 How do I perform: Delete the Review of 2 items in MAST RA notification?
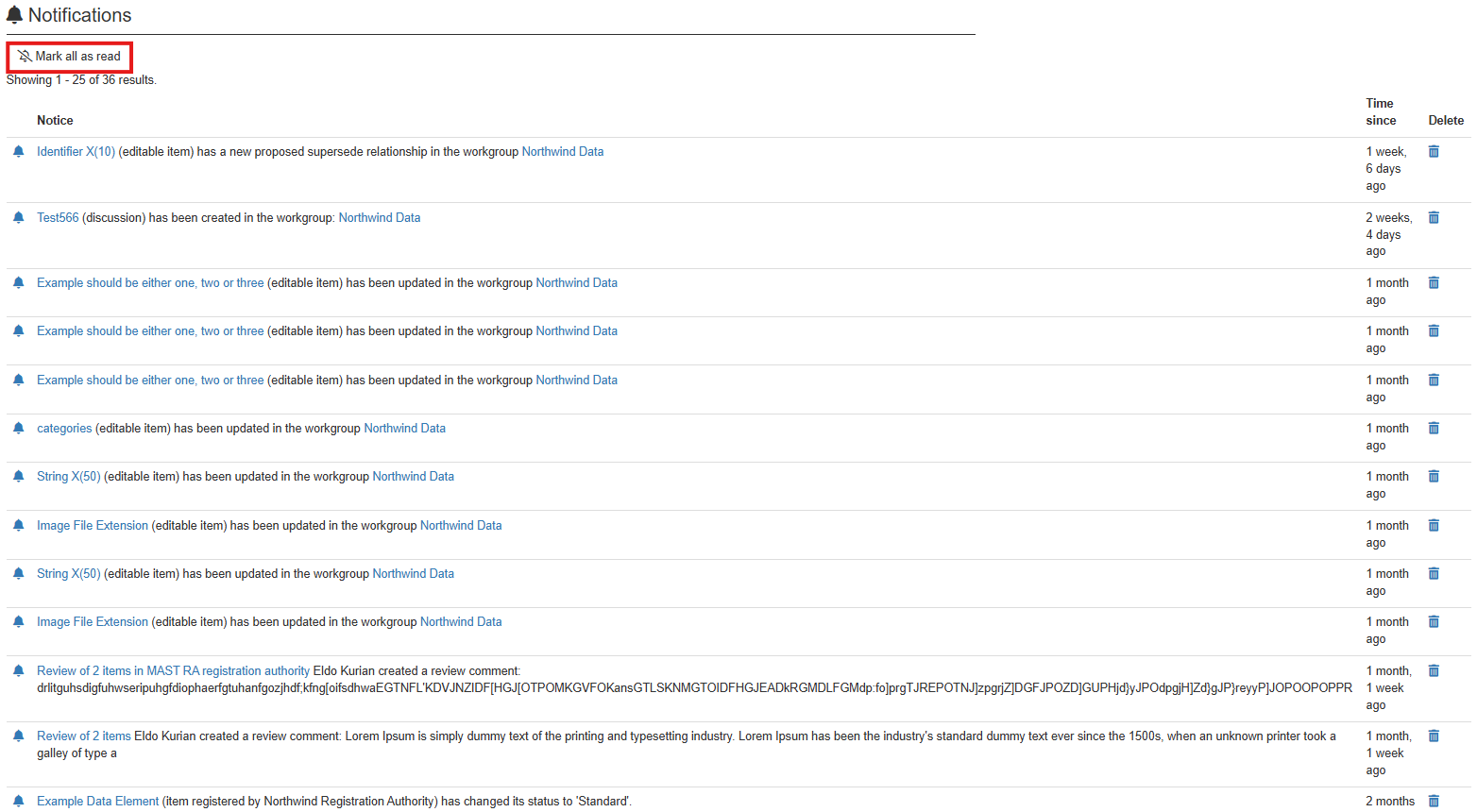click(x=1434, y=671)
